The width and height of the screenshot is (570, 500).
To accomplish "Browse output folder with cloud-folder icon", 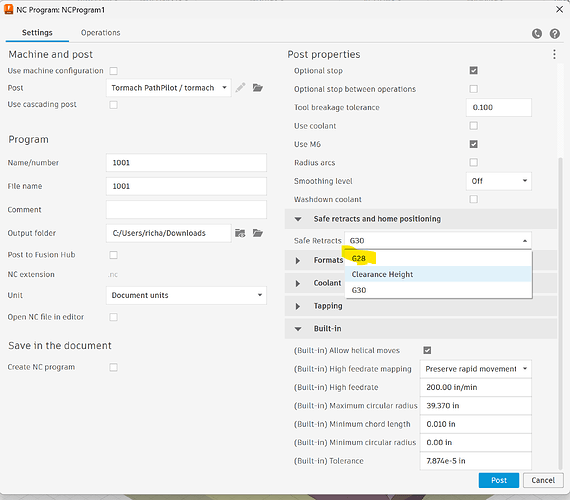I will click(x=240, y=233).
